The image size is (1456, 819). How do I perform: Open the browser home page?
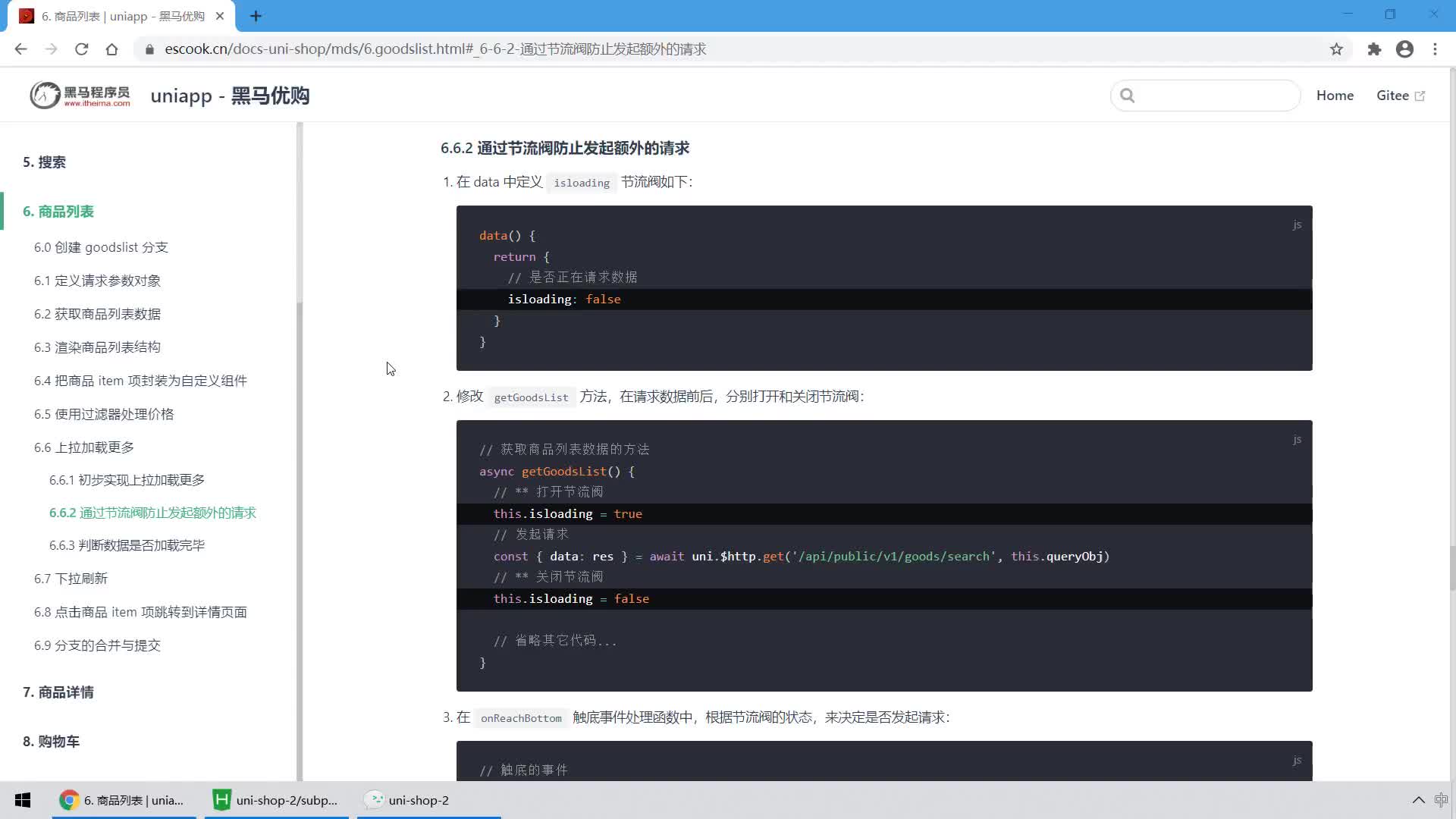tap(111, 49)
